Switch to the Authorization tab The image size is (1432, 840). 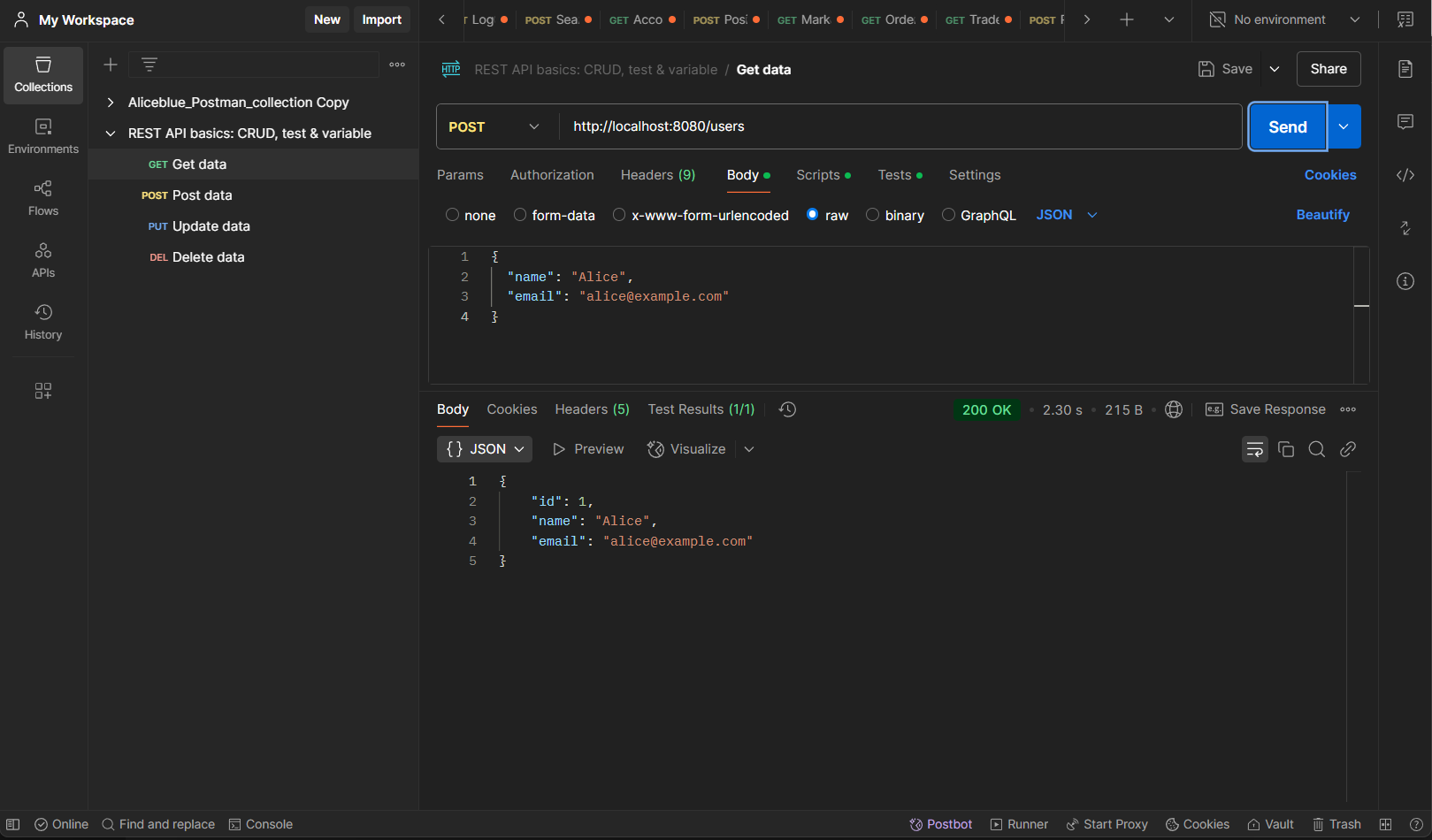(x=552, y=175)
